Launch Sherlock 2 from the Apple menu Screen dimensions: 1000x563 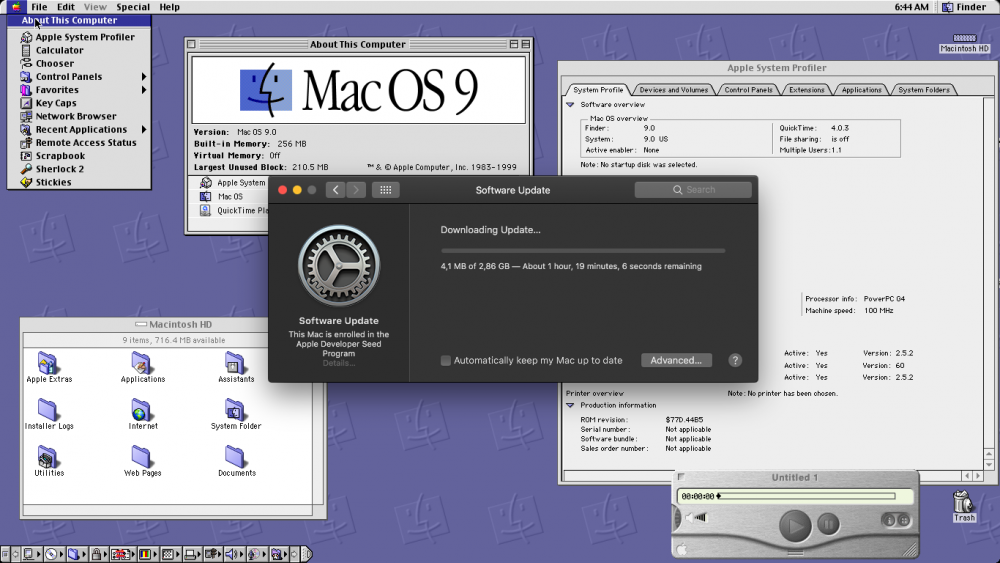[79, 169]
